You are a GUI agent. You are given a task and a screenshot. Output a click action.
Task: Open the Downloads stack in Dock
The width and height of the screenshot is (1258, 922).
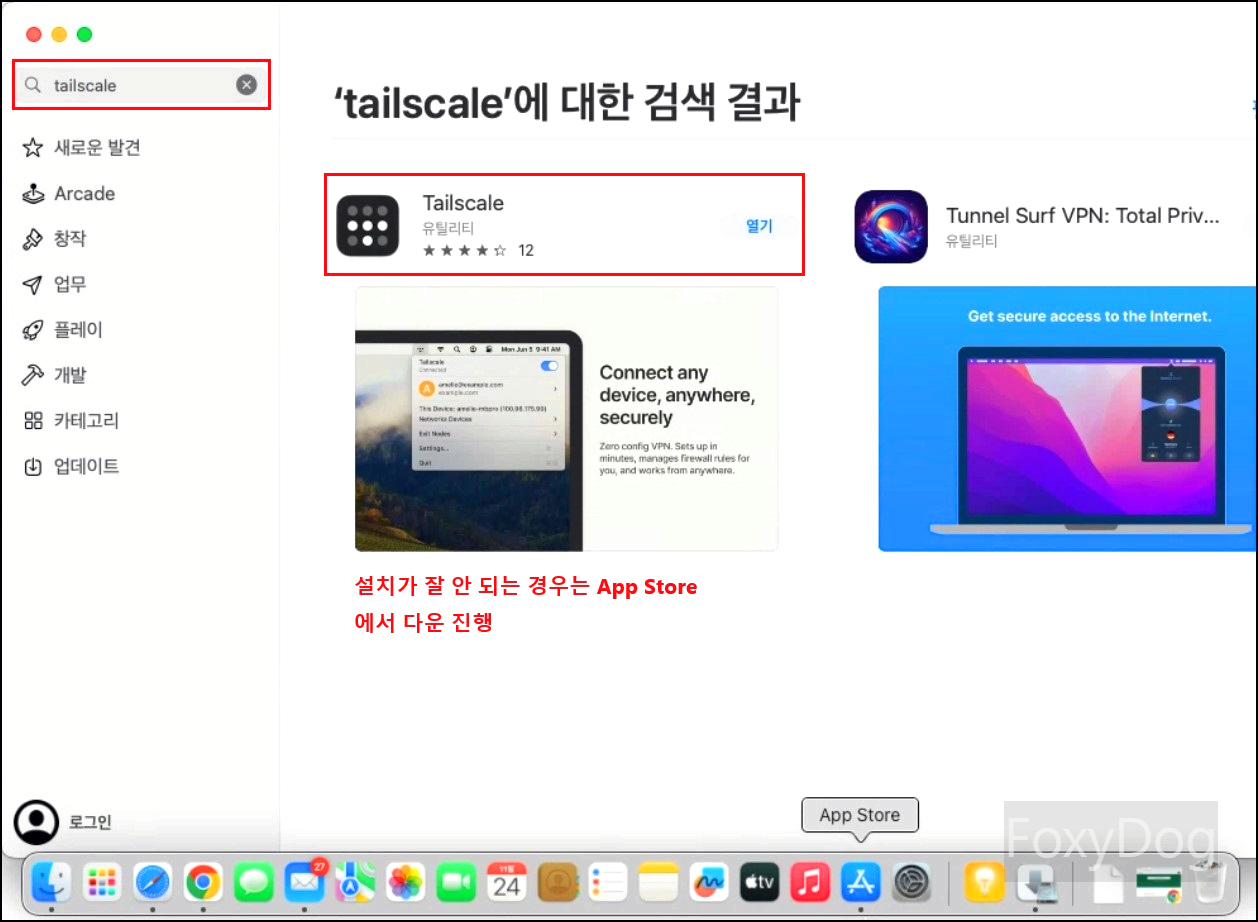pyautogui.click(x=1035, y=882)
